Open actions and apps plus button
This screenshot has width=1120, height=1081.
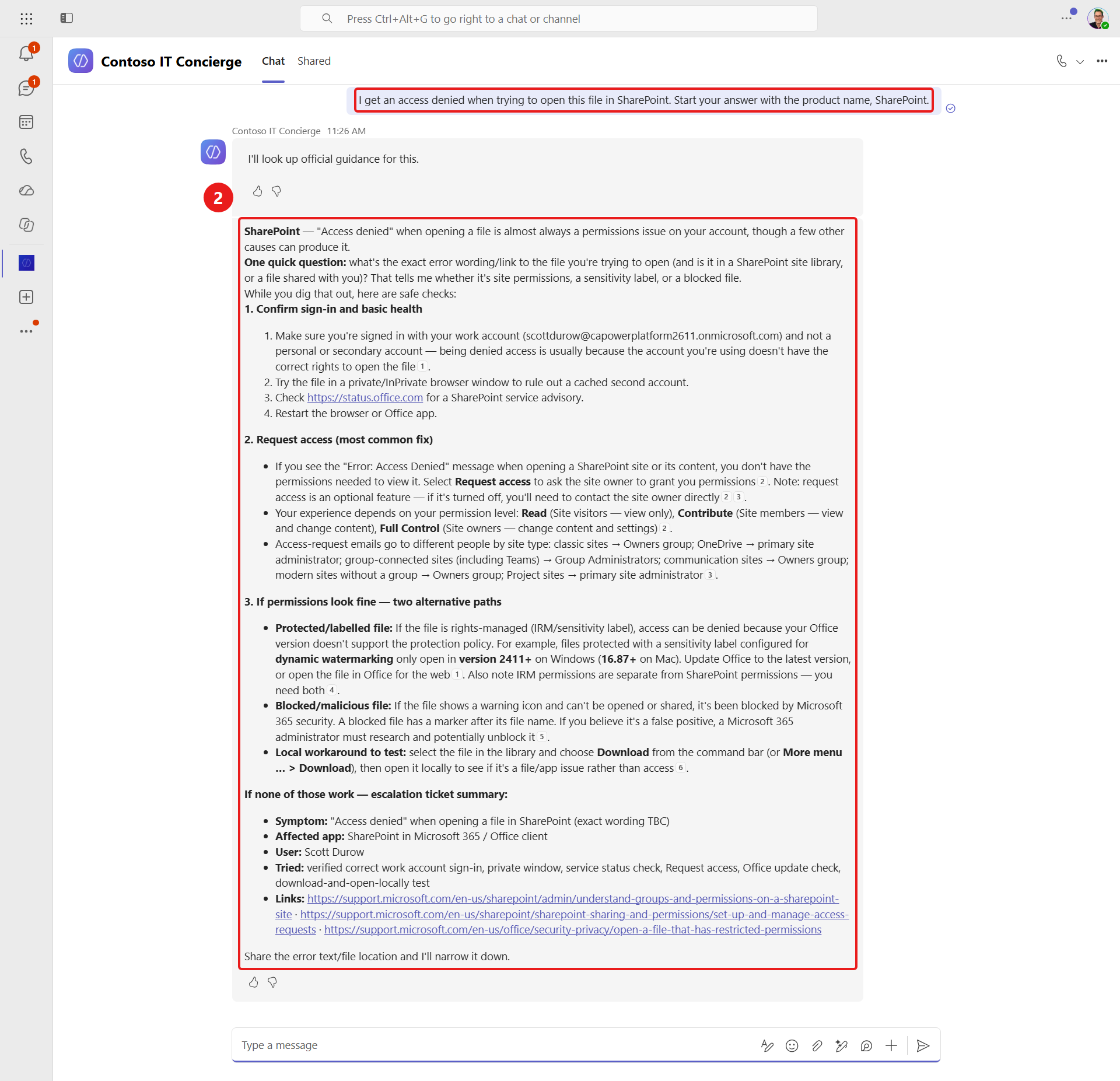coord(891,1046)
